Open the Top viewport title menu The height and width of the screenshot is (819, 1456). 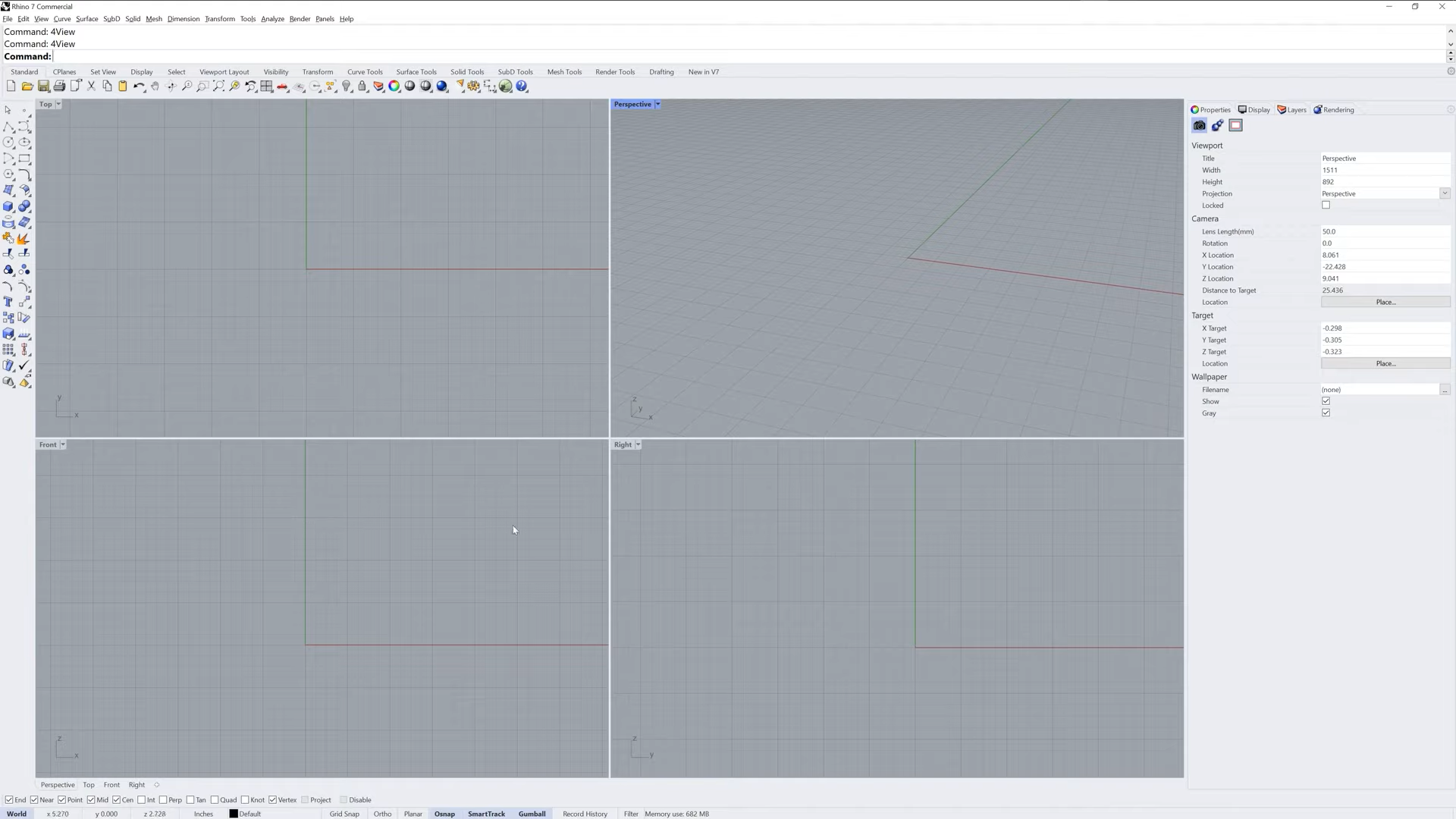[x=59, y=104]
